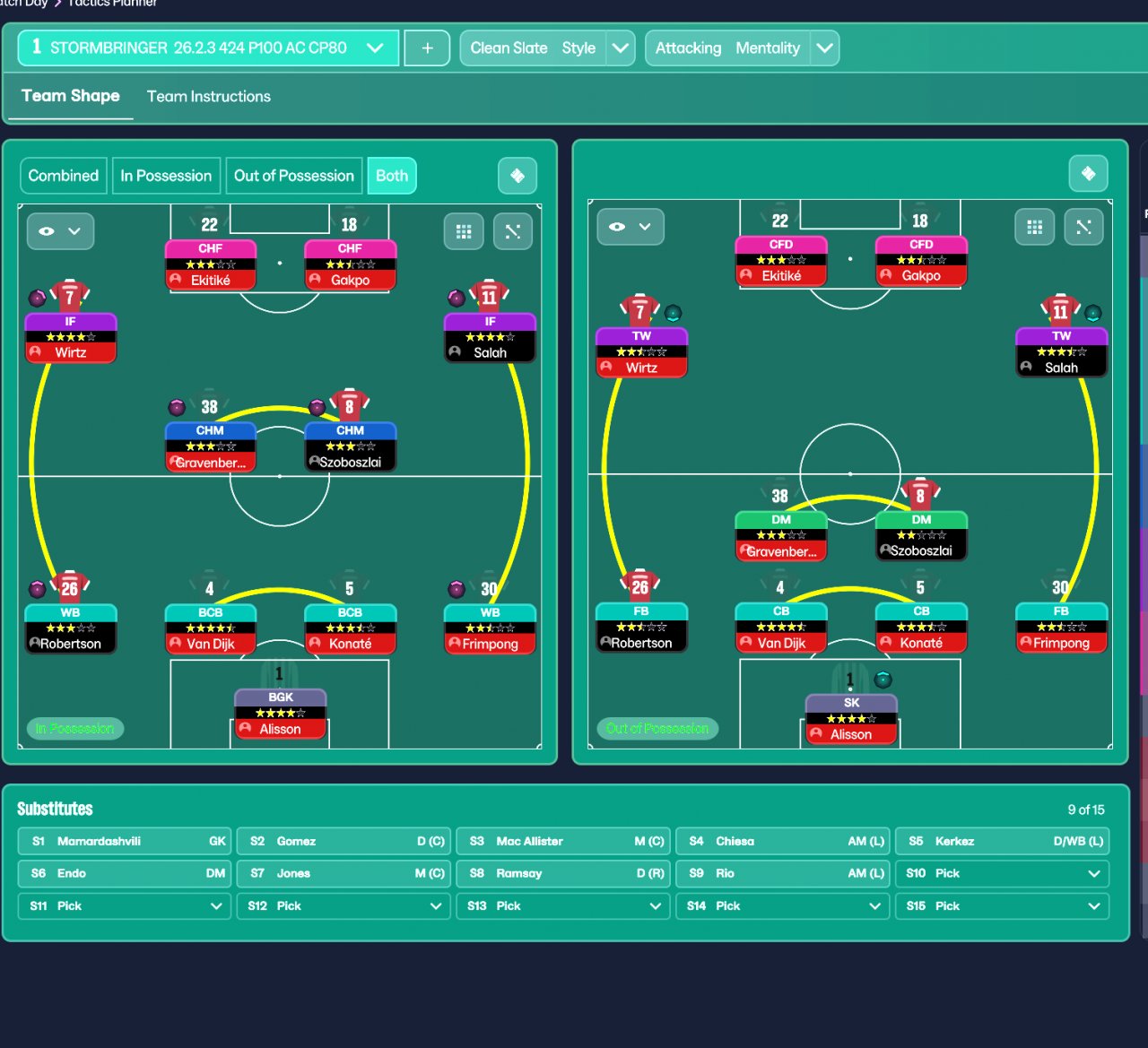Select substitute S3 Mac Allister
Screen dimensions: 1148x1048
pos(563,841)
